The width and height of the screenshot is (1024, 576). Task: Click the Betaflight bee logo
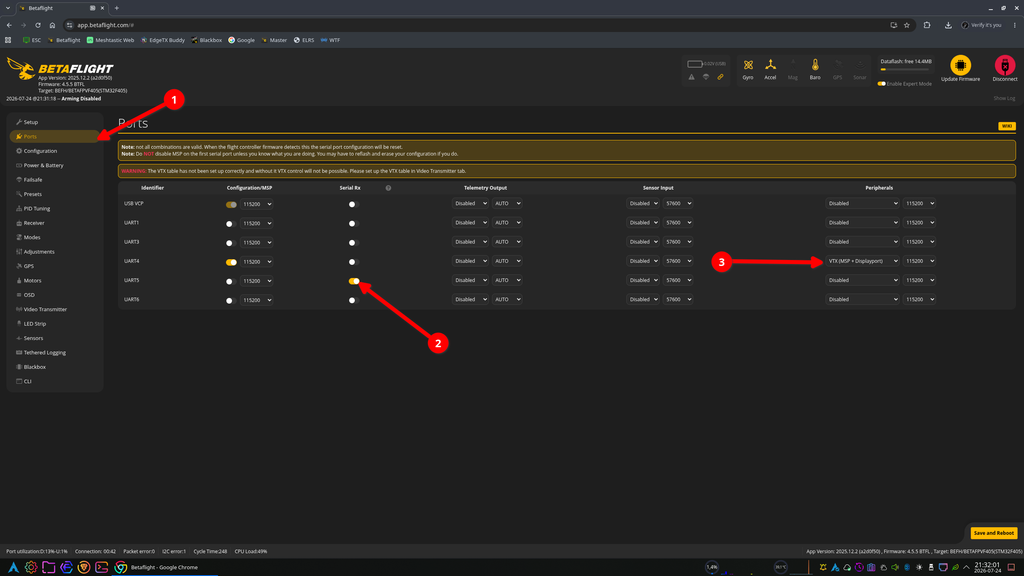click(x=20, y=68)
